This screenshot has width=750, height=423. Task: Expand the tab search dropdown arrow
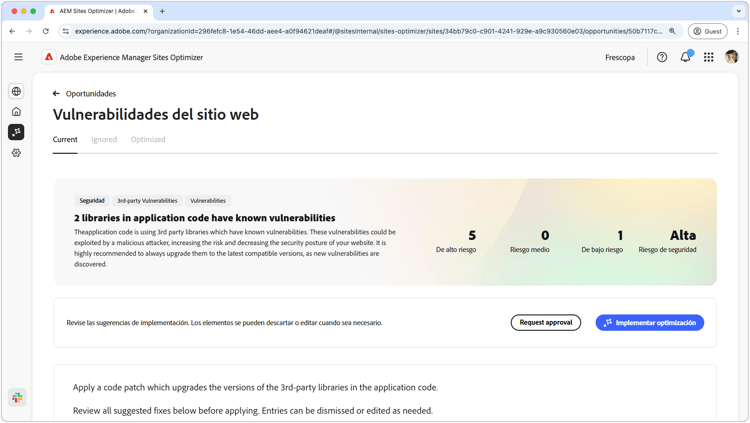point(739,11)
